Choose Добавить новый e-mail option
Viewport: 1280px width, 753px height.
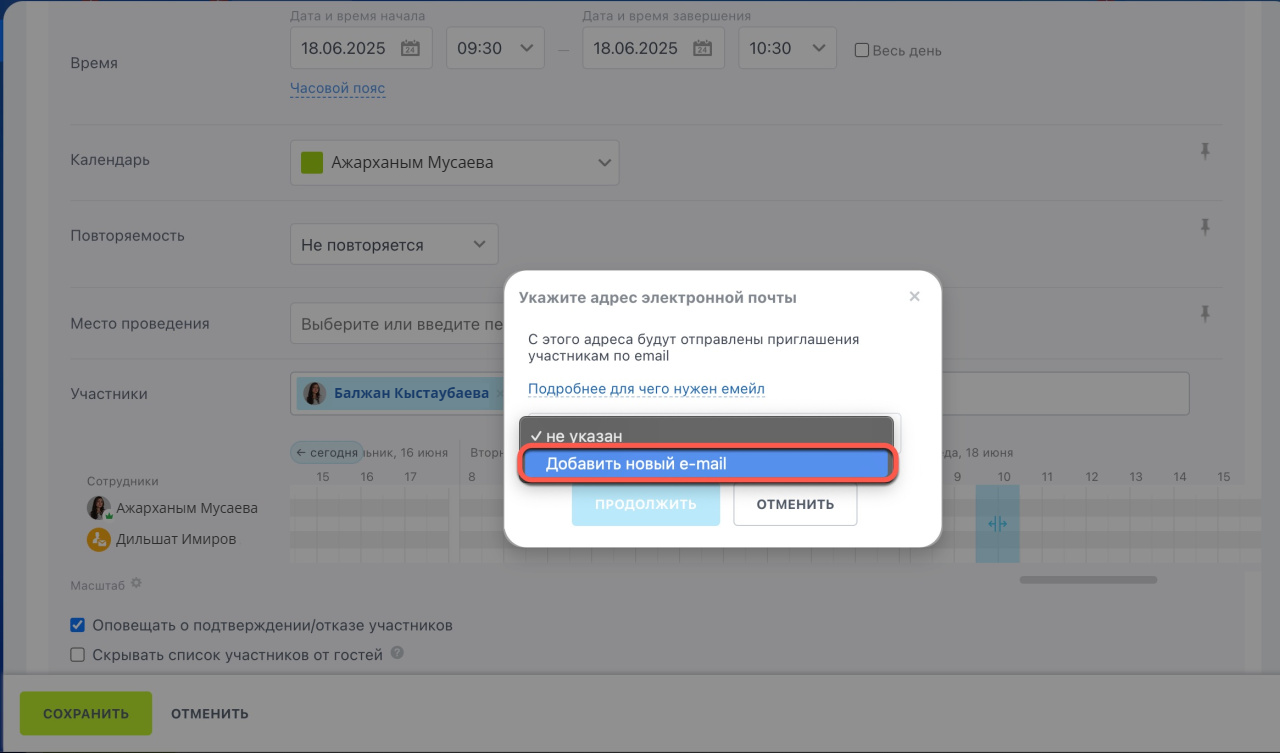(x=706, y=464)
